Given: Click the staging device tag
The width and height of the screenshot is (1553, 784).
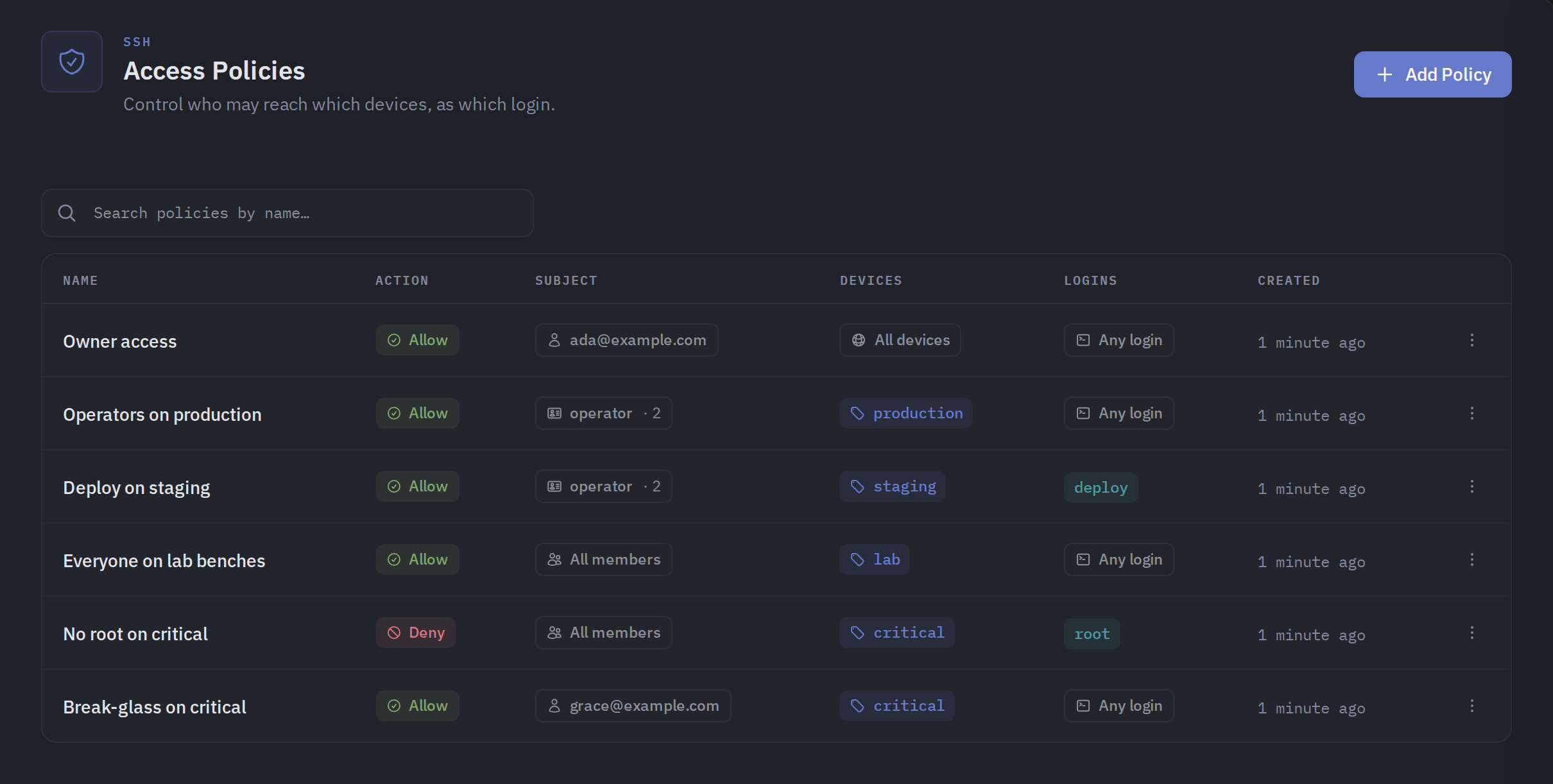Looking at the screenshot, I should pos(893,486).
